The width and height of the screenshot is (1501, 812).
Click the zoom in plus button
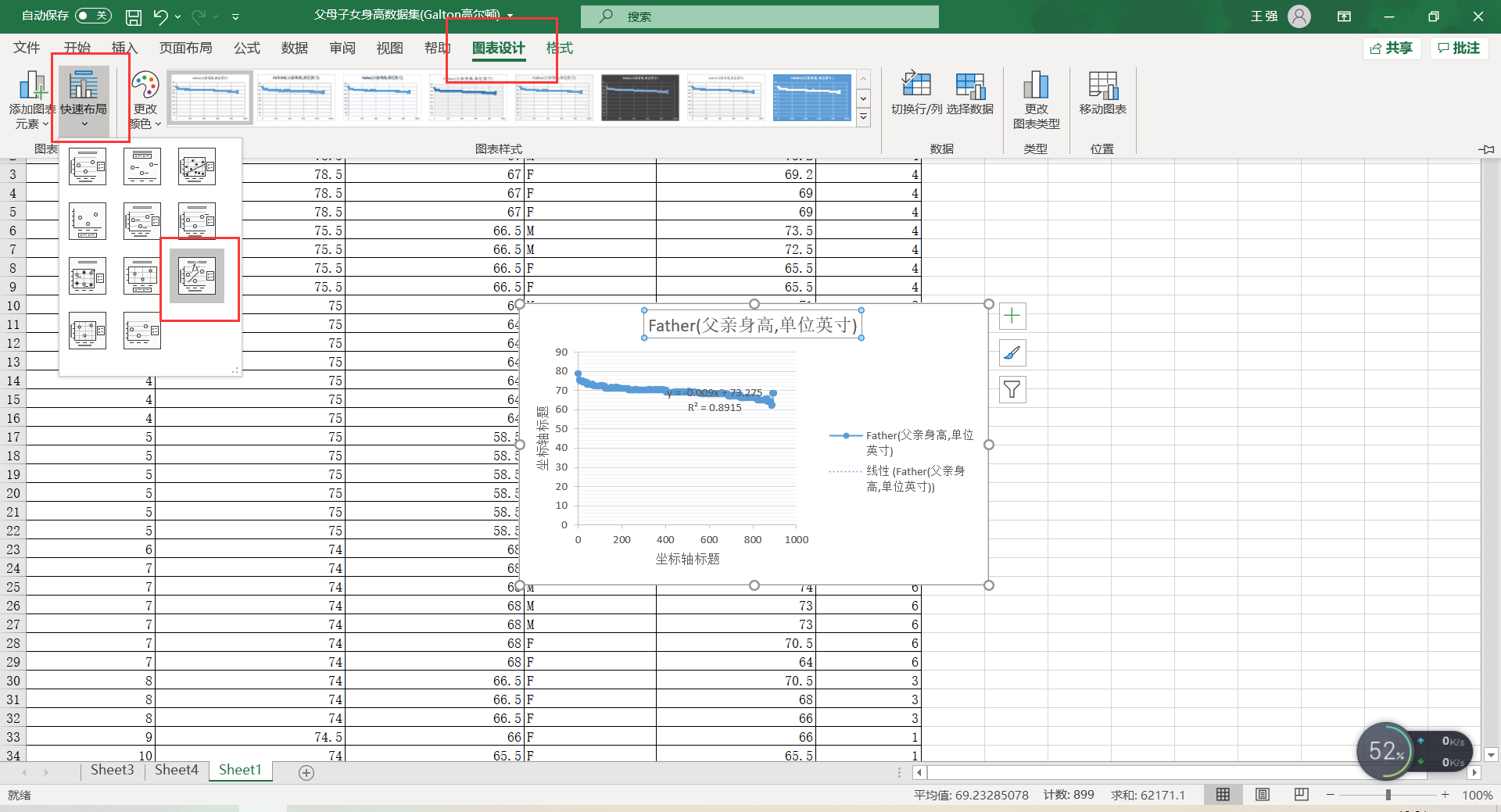[x=1445, y=795]
